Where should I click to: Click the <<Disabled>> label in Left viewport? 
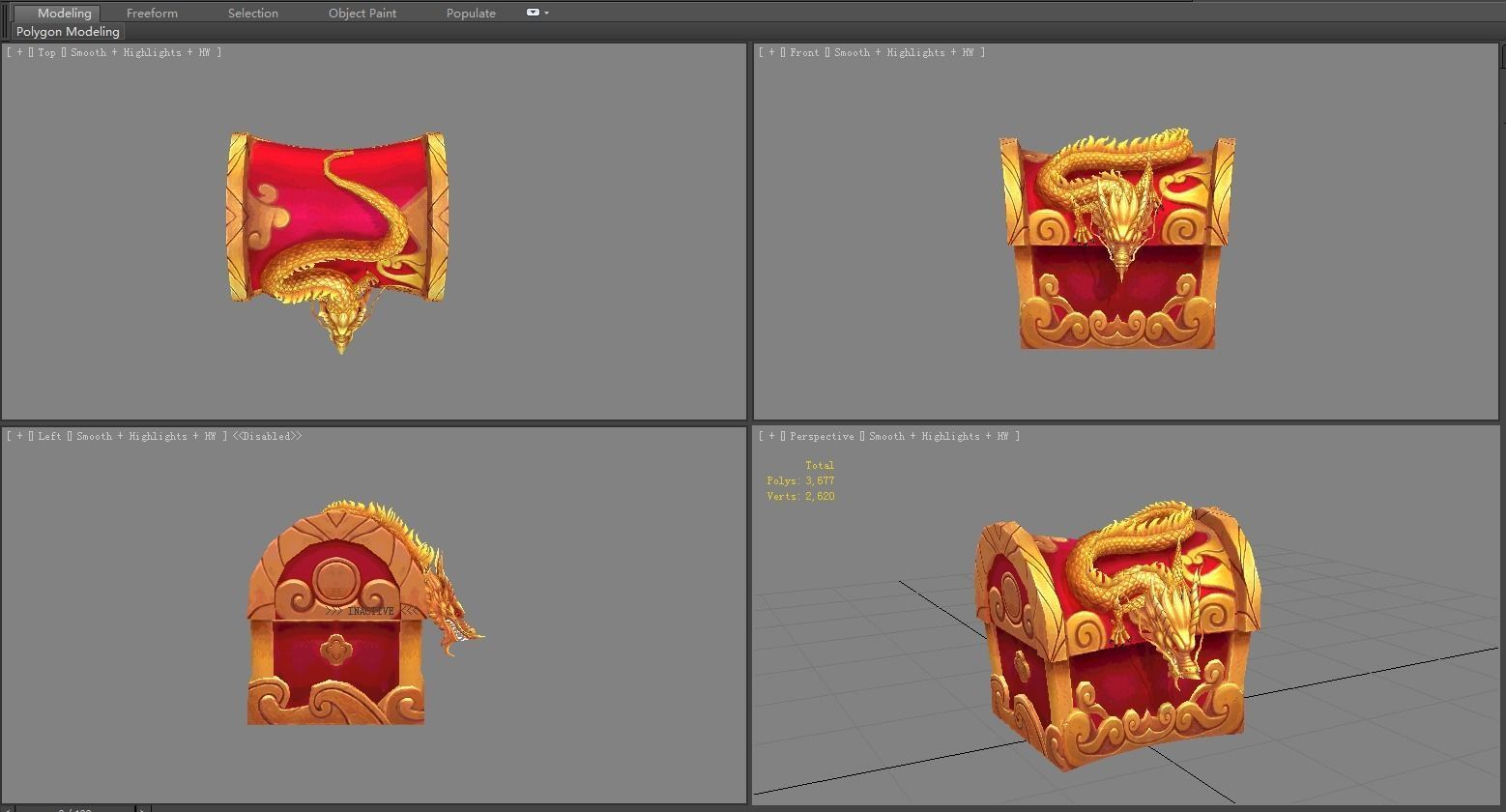pyautogui.click(x=267, y=436)
